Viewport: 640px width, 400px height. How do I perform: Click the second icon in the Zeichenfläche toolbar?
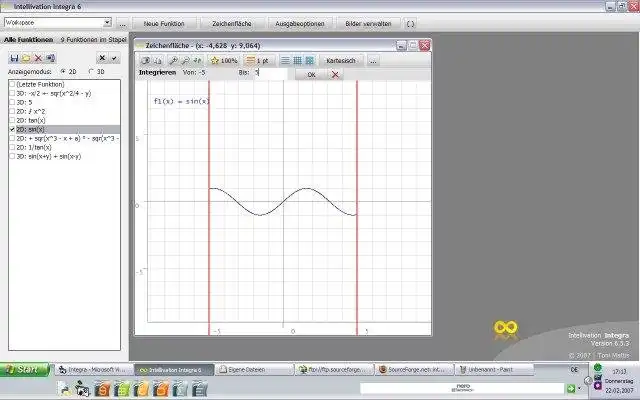pos(158,61)
